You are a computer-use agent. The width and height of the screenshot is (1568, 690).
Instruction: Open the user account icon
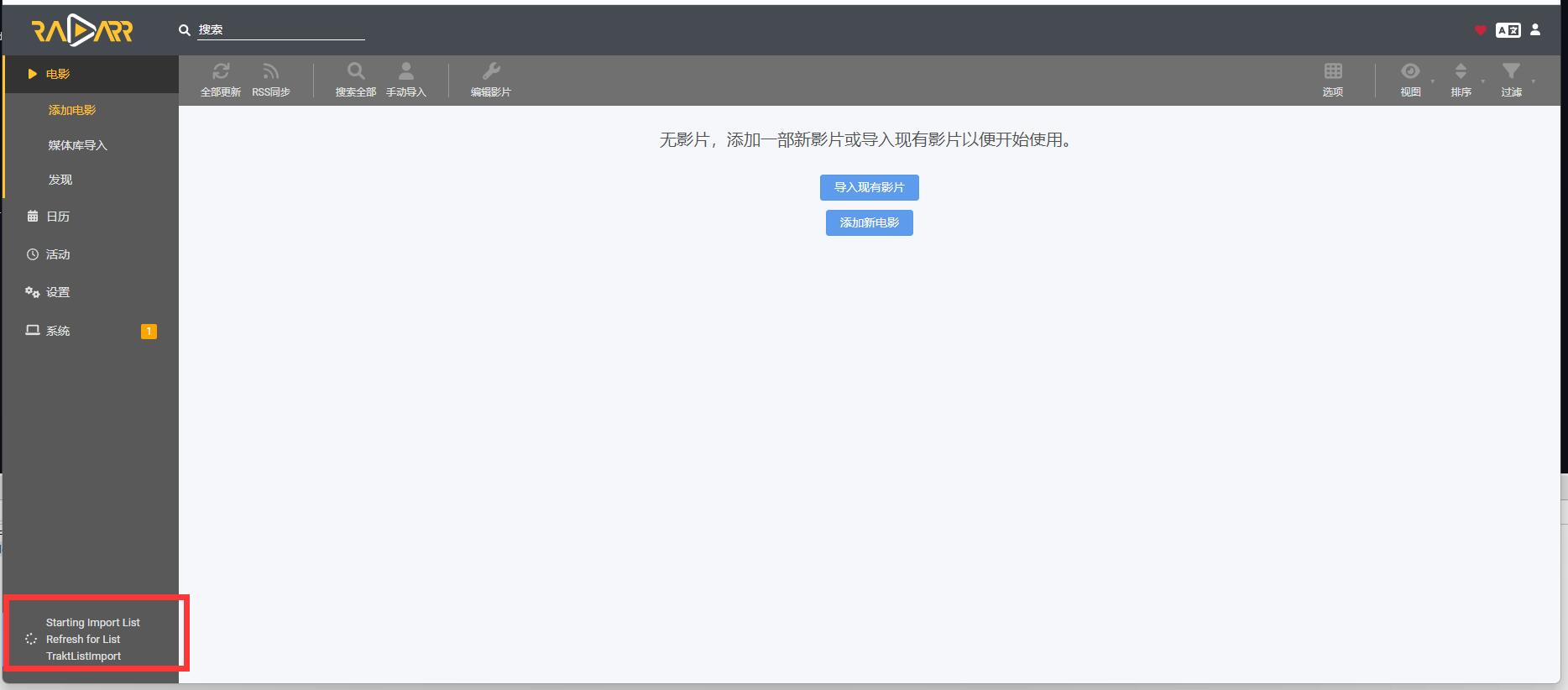(1535, 29)
